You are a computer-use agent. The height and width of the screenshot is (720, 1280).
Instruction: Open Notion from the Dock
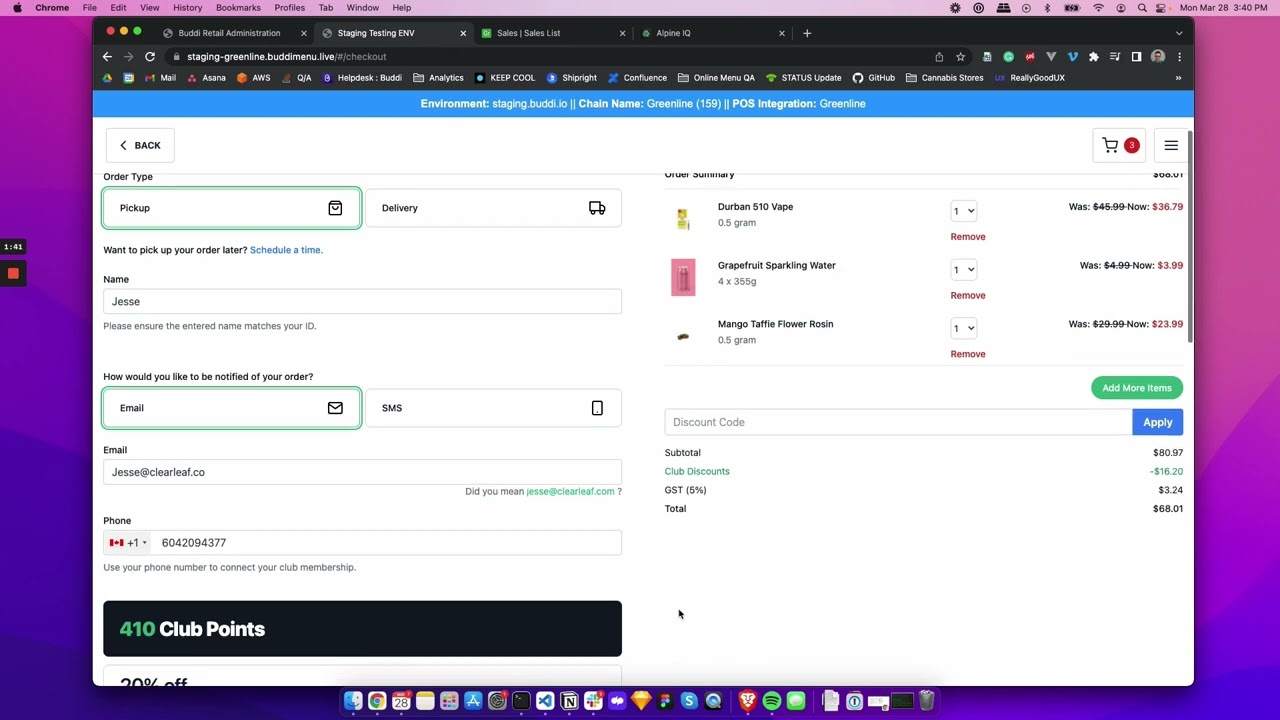pos(569,701)
